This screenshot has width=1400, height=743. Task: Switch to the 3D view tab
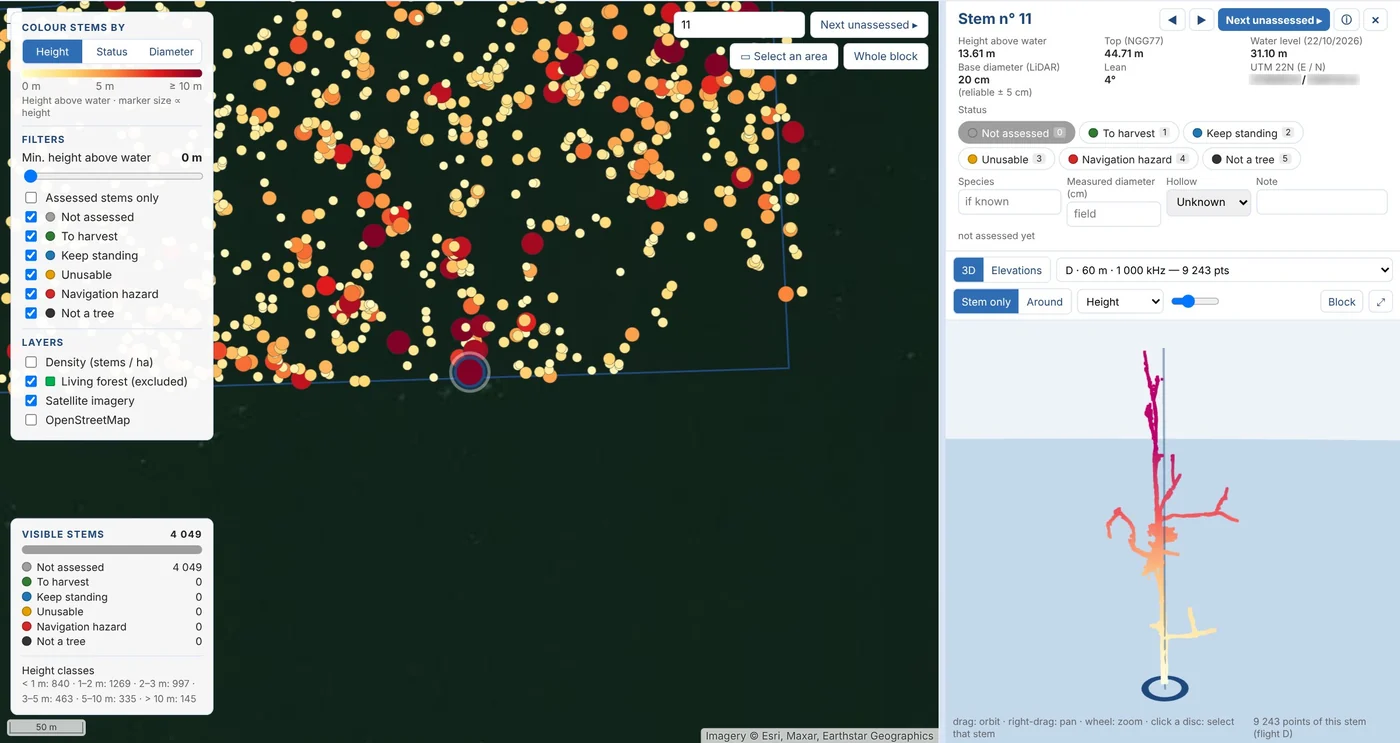click(x=968, y=270)
